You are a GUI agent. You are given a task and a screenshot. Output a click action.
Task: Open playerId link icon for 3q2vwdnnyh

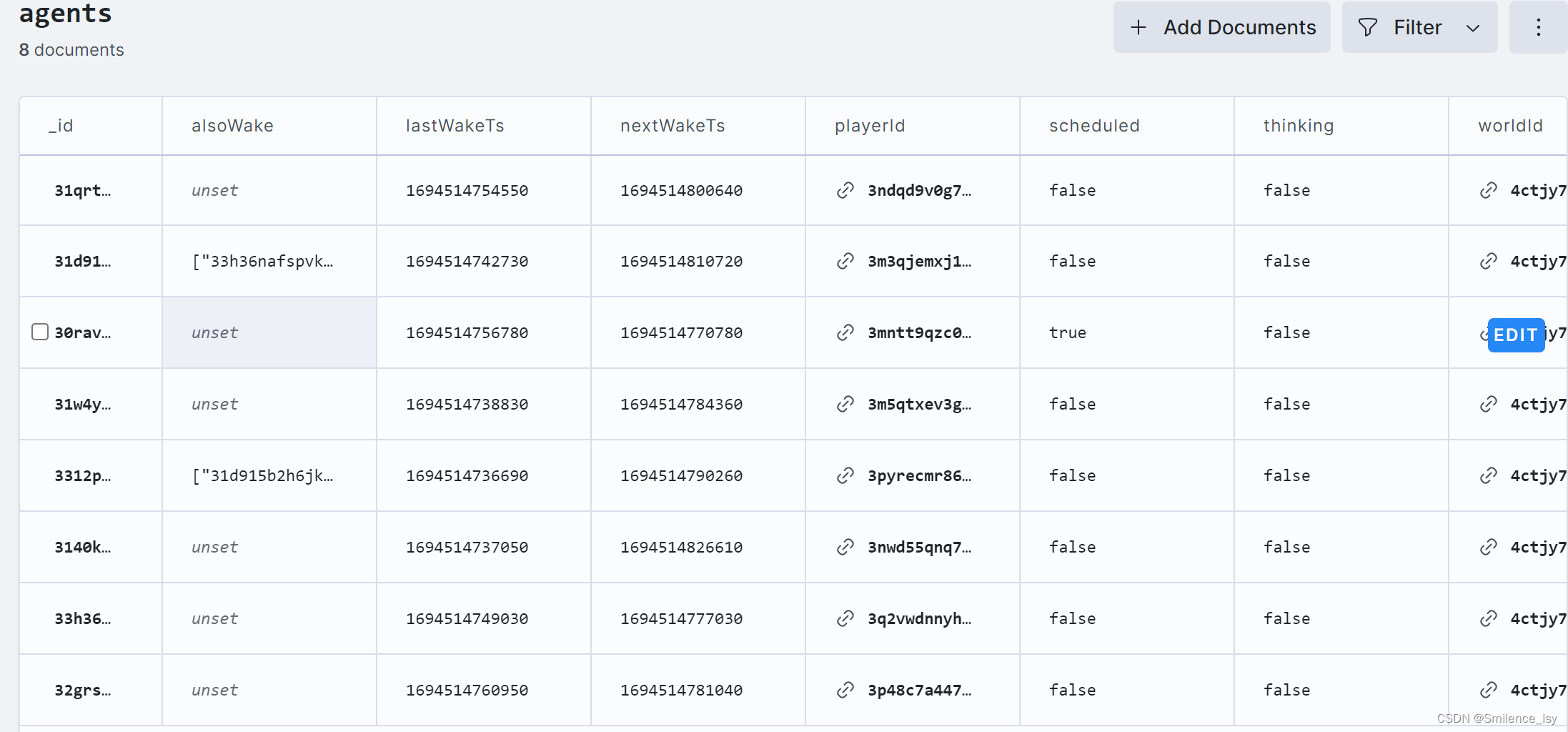coord(845,618)
